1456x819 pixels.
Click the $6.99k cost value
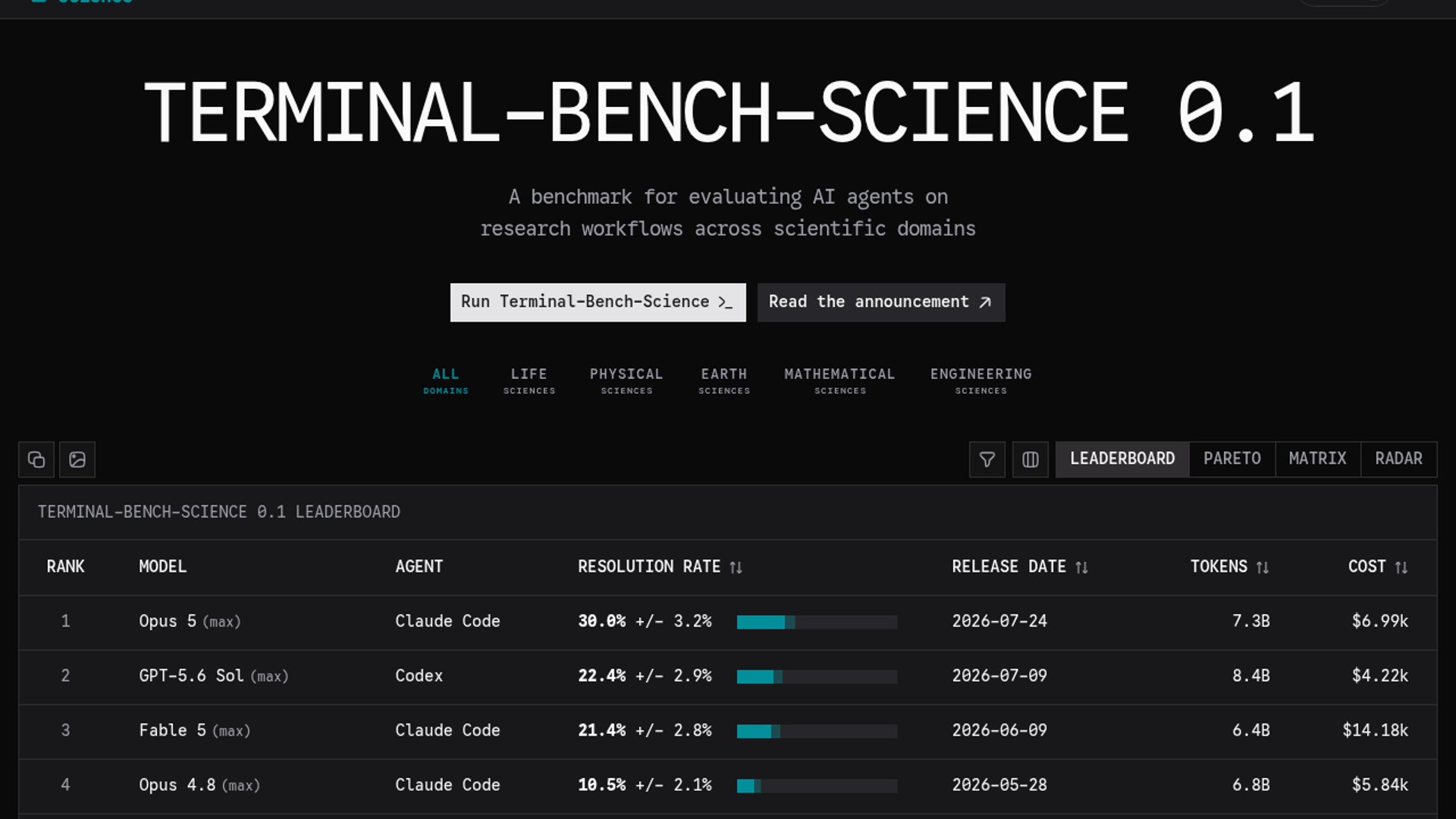[1380, 622]
